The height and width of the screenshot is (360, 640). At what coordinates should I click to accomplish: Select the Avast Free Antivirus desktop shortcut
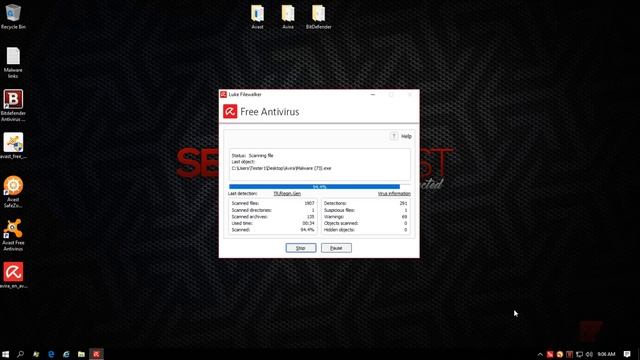13,235
